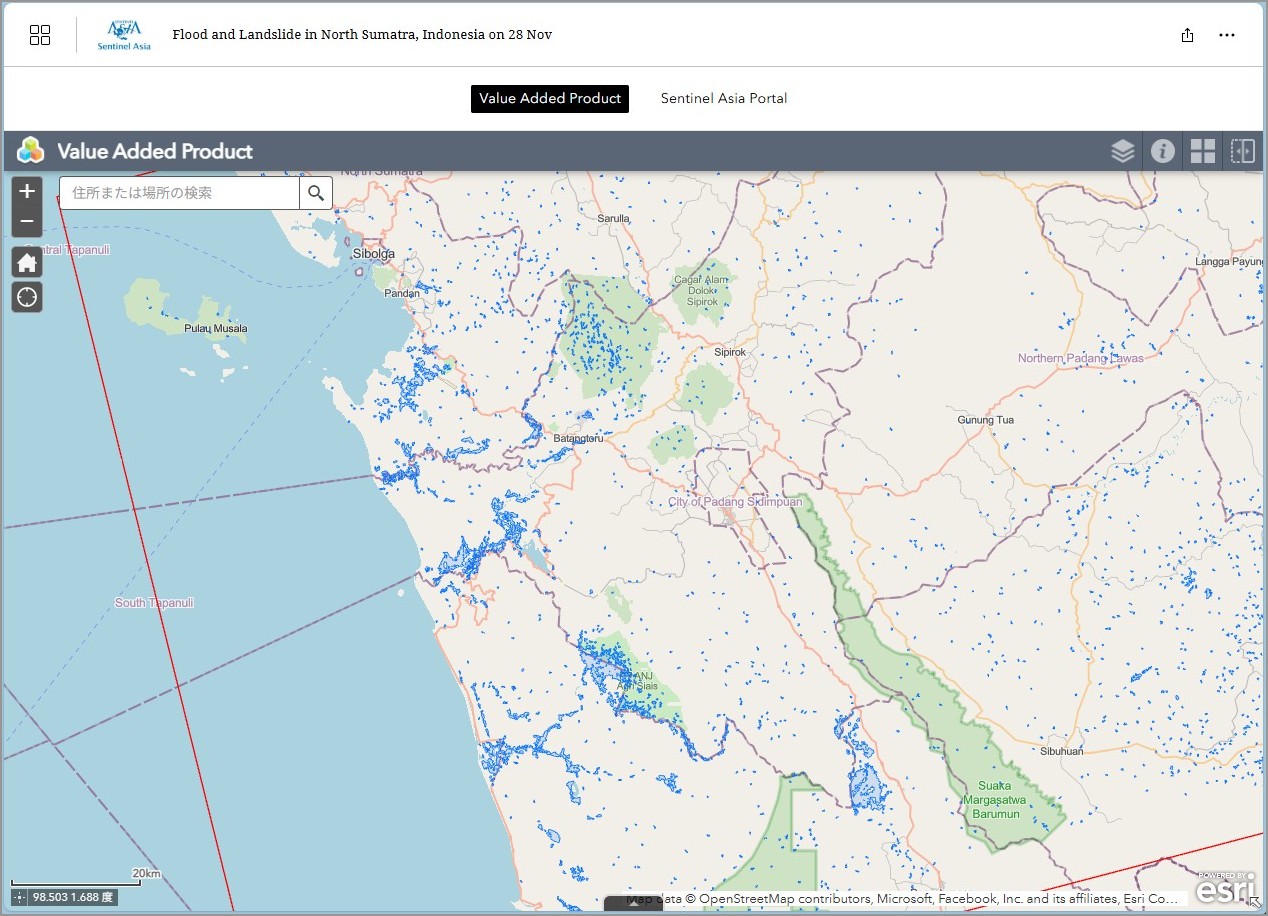
Task: Click the address or place search field
Action: coord(180,193)
